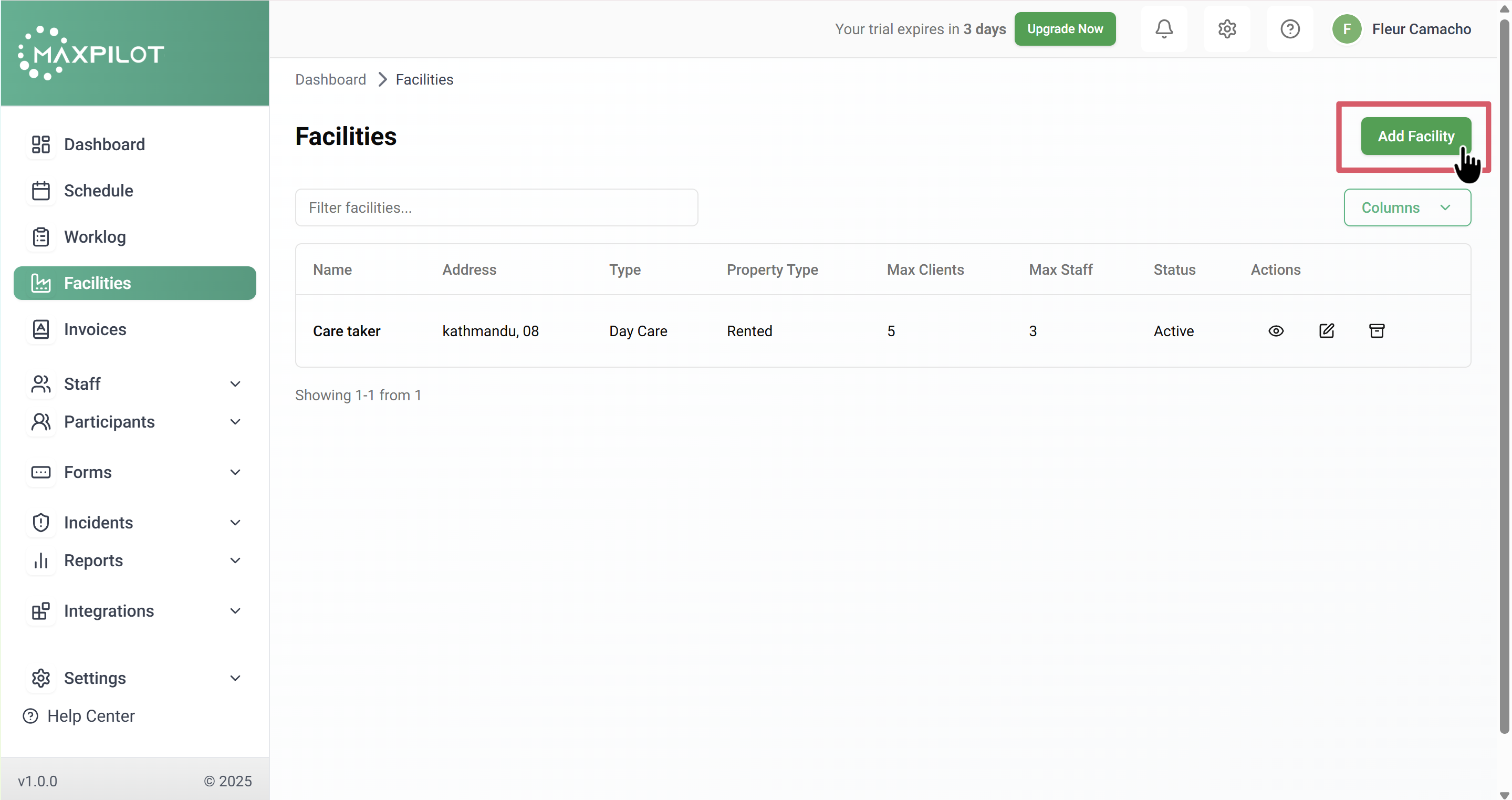
Task: Open Schedule from sidebar
Action: (98, 191)
